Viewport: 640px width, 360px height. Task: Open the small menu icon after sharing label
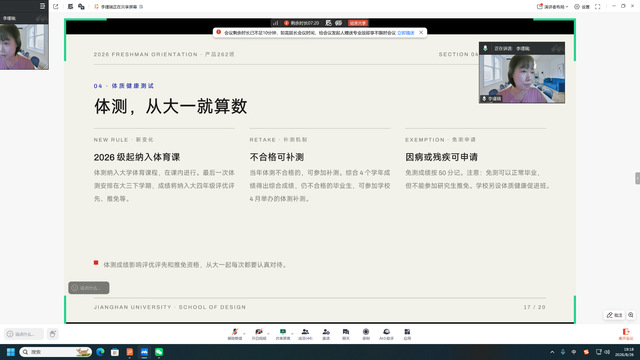pos(141,7)
